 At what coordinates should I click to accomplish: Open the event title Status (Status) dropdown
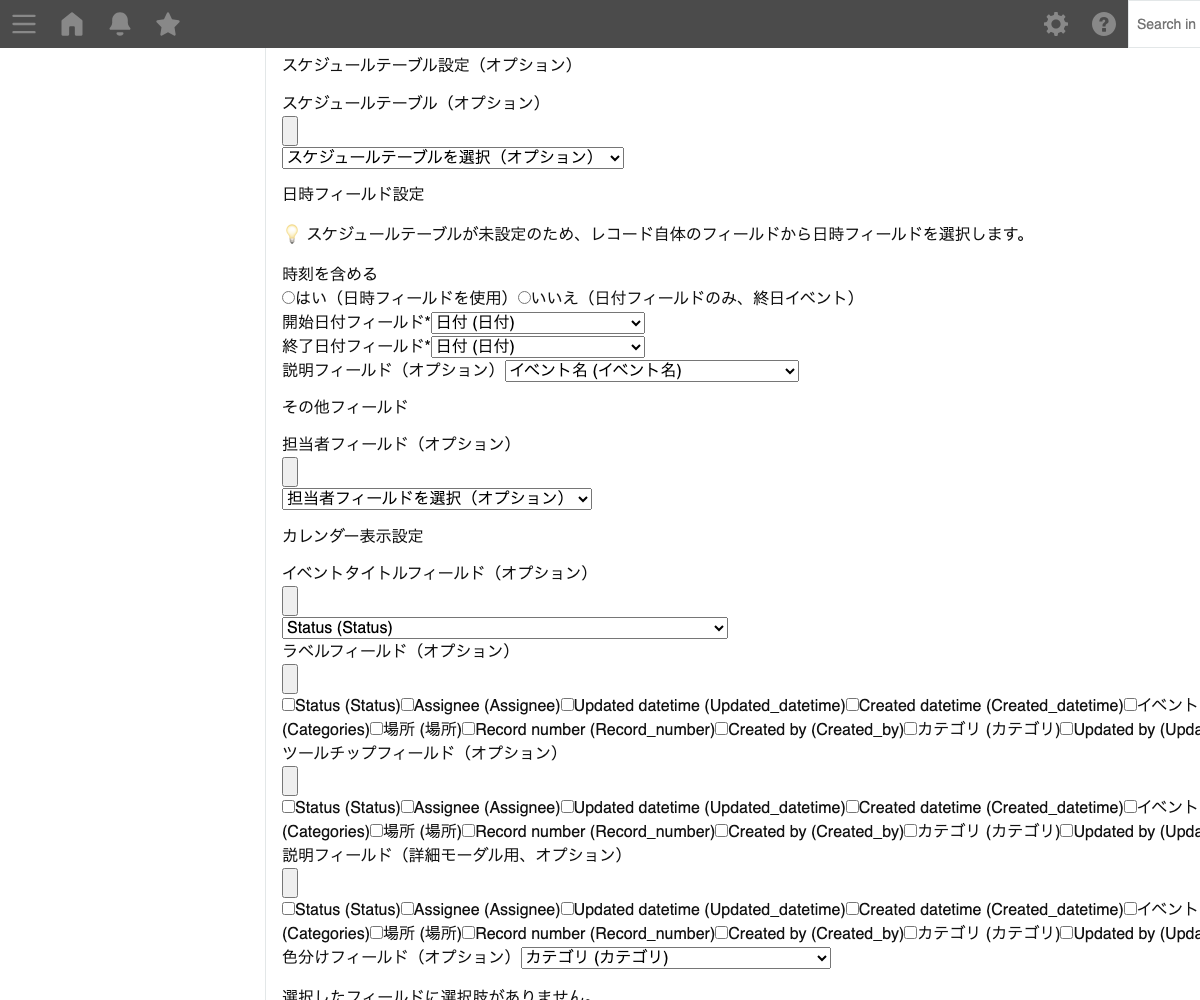504,628
